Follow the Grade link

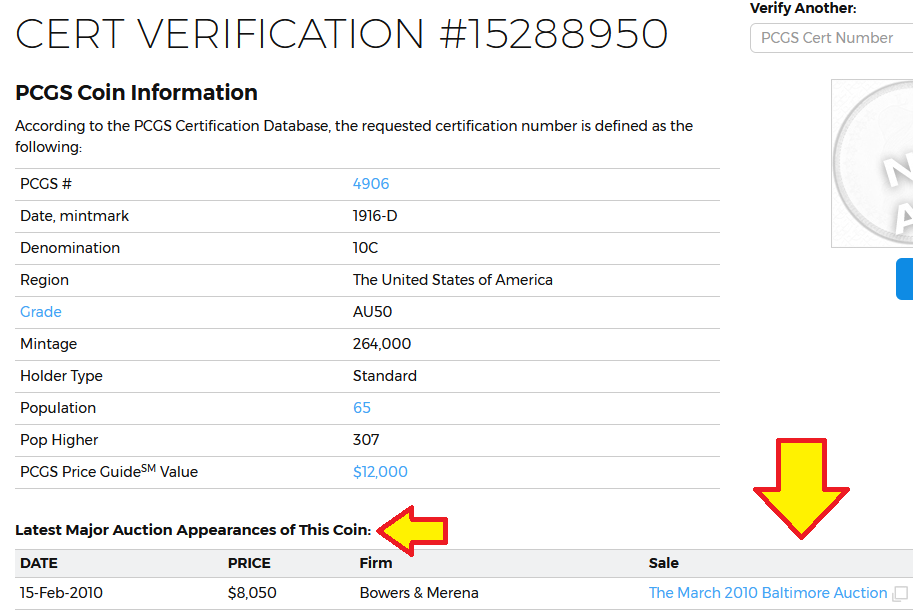click(41, 312)
